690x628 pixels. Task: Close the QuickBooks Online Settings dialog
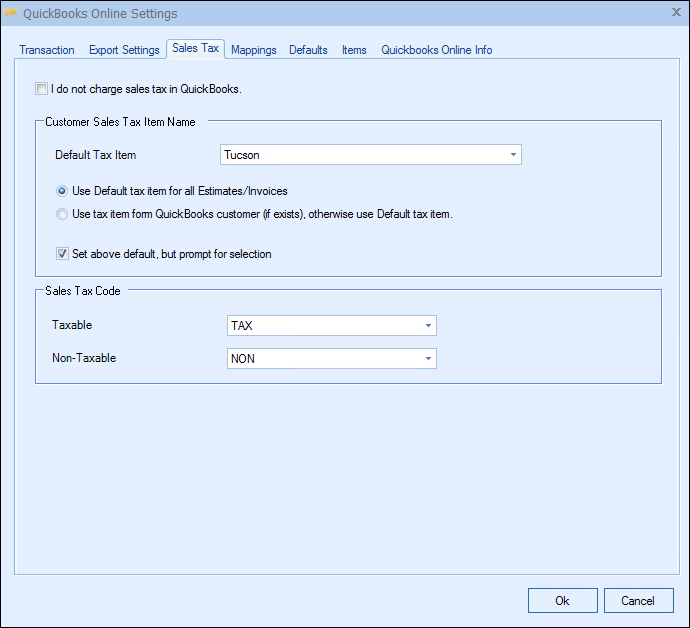tap(676, 12)
